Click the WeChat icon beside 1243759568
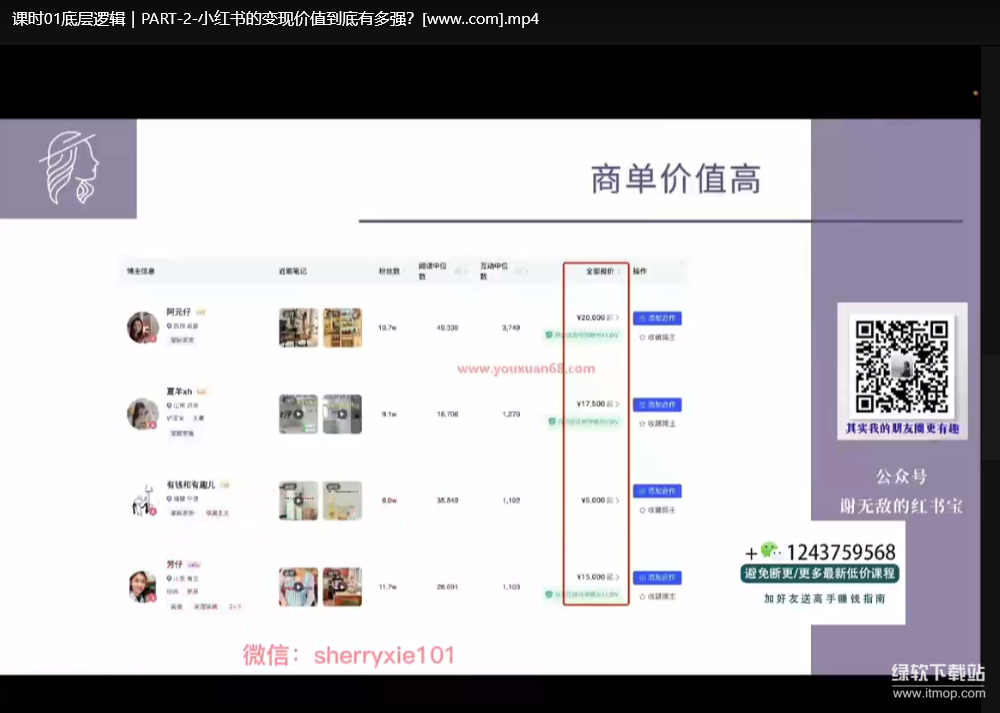This screenshot has height=713, width=1000. click(x=769, y=551)
